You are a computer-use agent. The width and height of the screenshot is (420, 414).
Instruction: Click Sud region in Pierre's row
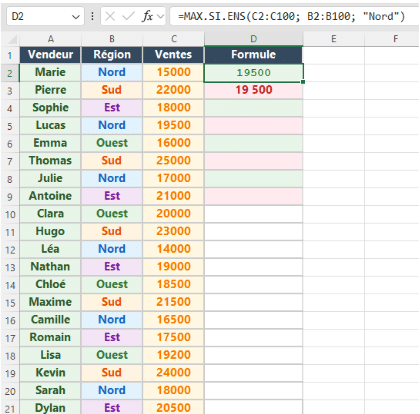pos(112,90)
